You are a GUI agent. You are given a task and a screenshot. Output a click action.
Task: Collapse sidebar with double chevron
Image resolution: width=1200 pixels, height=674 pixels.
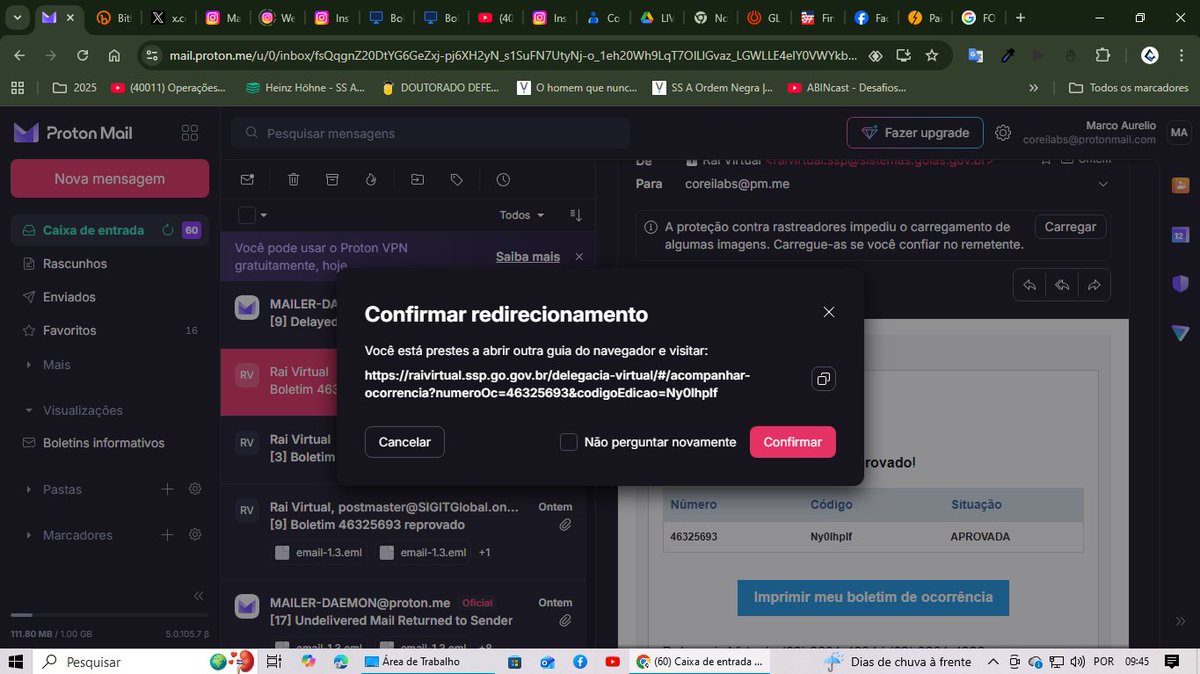(198, 596)
